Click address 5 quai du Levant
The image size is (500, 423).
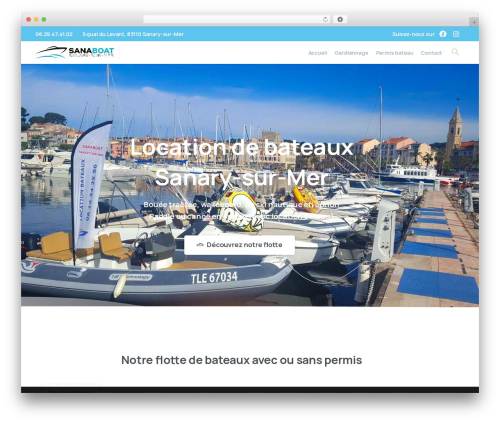133,34
